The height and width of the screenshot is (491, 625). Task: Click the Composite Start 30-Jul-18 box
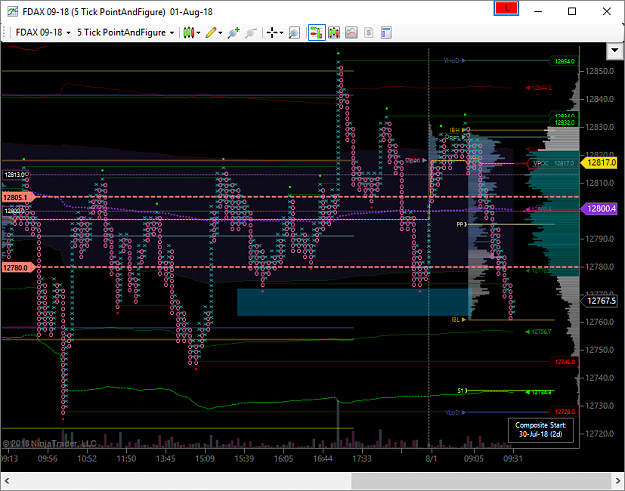coord(540,430)
